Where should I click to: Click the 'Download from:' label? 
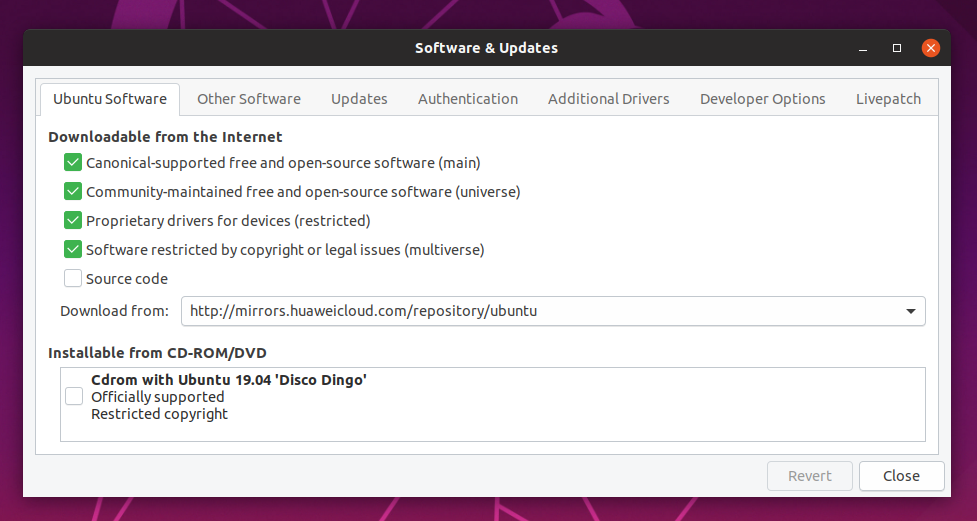[x=114, y=311]
